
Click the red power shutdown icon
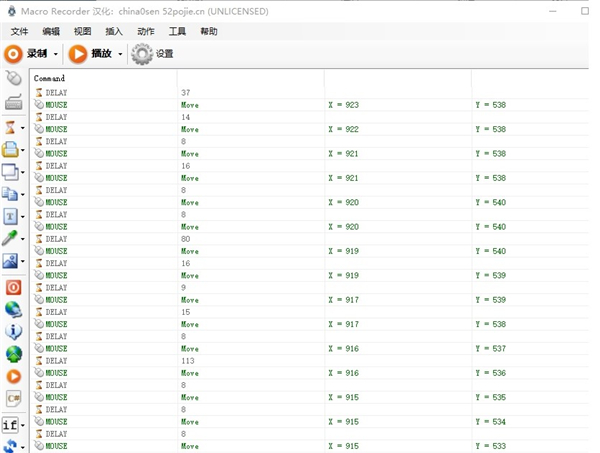(x=13, y=287)
